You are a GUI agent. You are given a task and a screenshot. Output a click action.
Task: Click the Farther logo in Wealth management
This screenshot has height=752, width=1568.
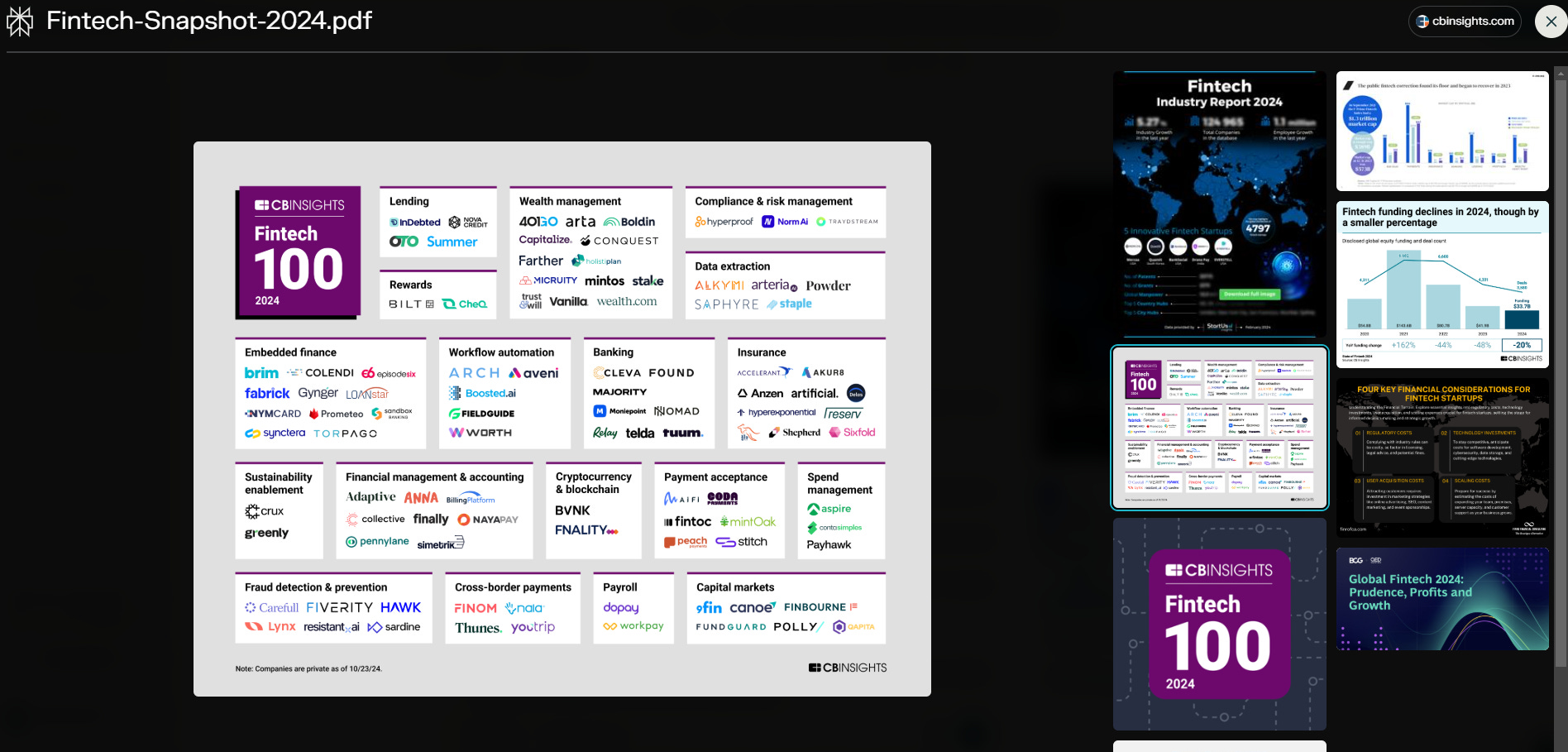[x=541, y=261]
